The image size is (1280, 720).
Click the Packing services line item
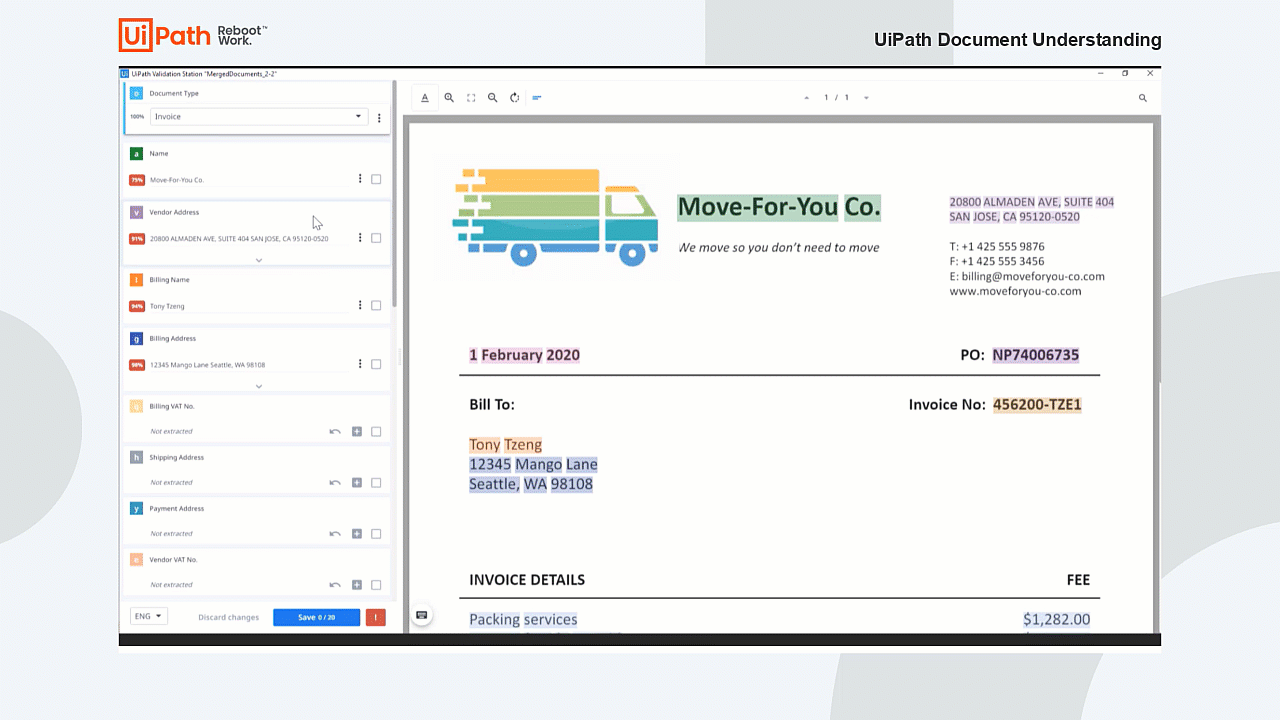pos(523,620)
